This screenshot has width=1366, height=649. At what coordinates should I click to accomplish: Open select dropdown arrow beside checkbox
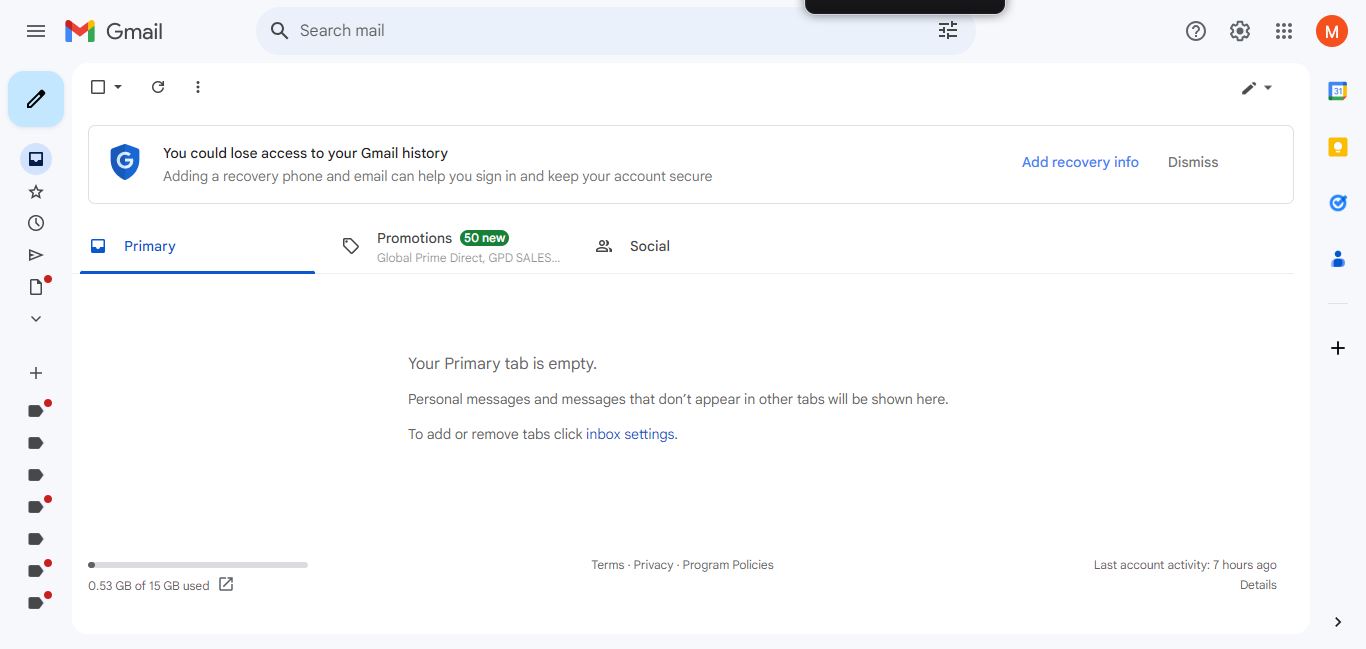coord(118,87)
